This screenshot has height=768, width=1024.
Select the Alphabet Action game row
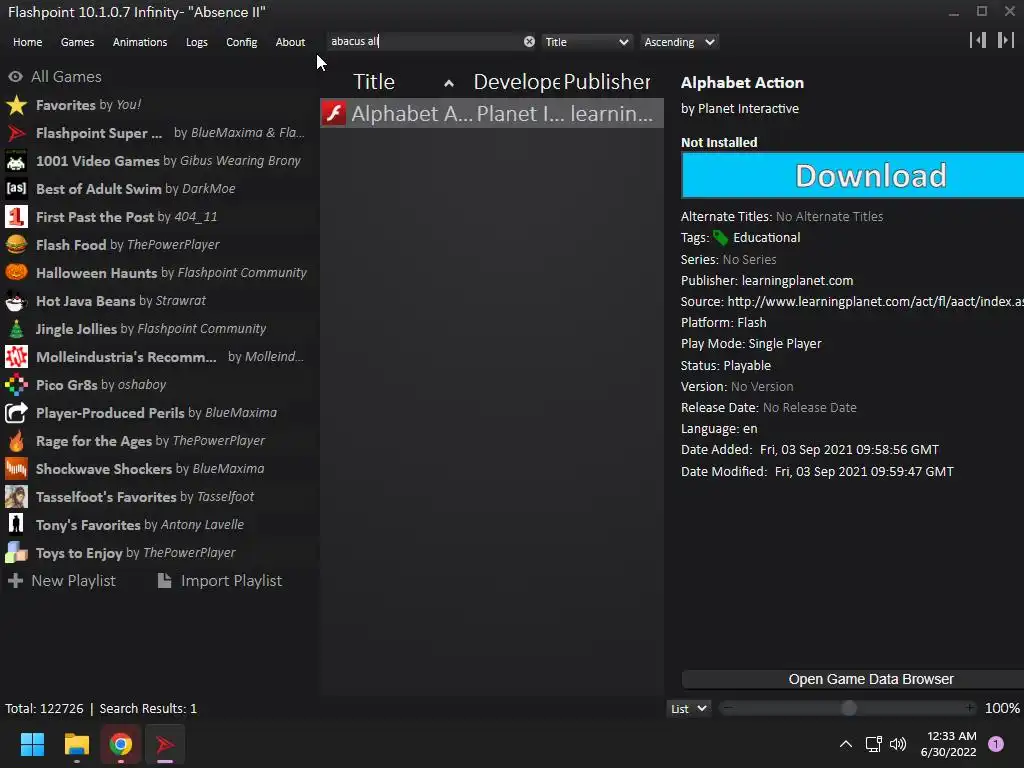[x=492, y=114]
